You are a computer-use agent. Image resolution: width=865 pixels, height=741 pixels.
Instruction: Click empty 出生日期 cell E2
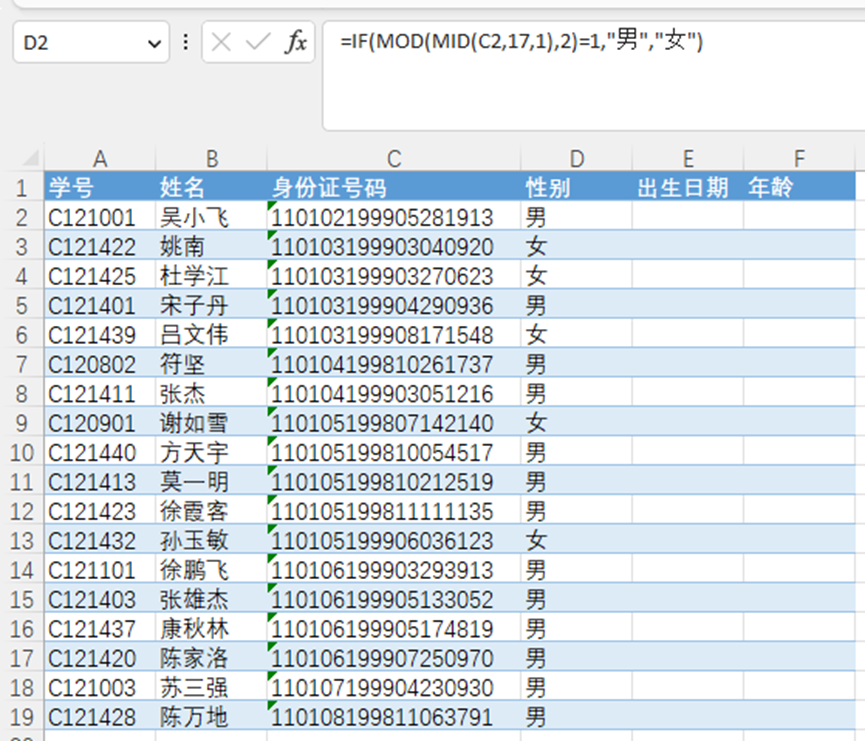point(688,217)
